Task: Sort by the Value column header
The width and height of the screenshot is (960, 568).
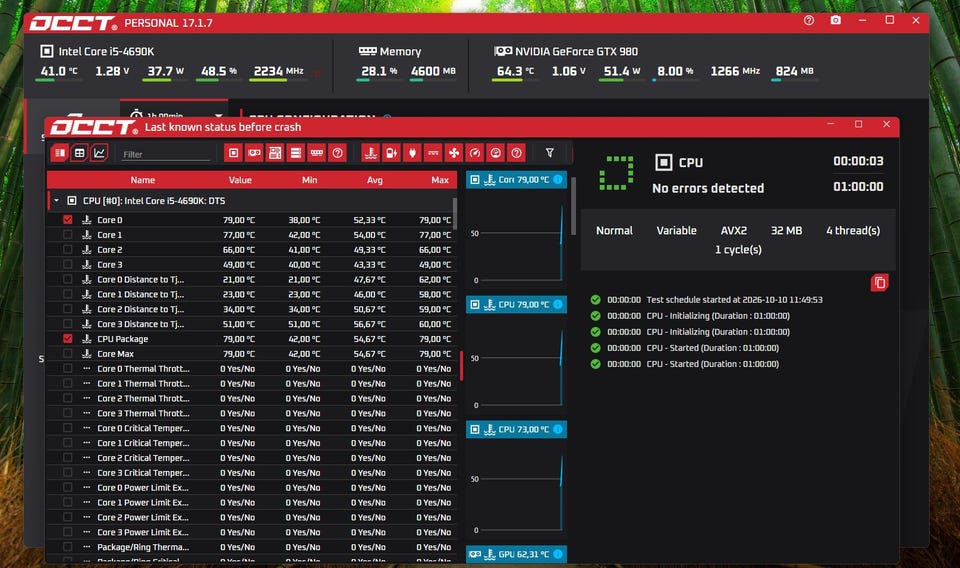Action: 240,180
